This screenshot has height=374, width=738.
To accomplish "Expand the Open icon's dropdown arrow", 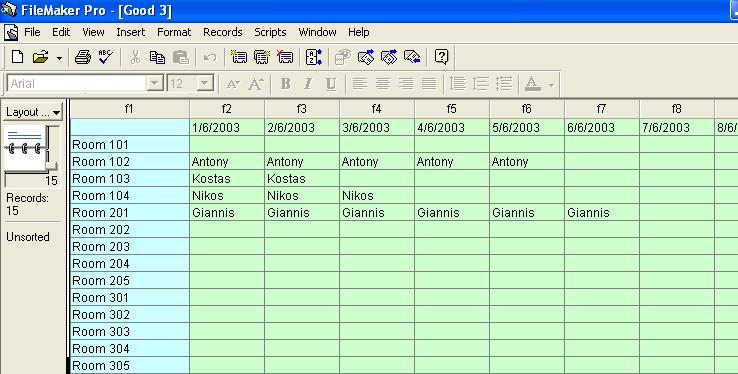I will pyautogui.click(x=59, y=58).
